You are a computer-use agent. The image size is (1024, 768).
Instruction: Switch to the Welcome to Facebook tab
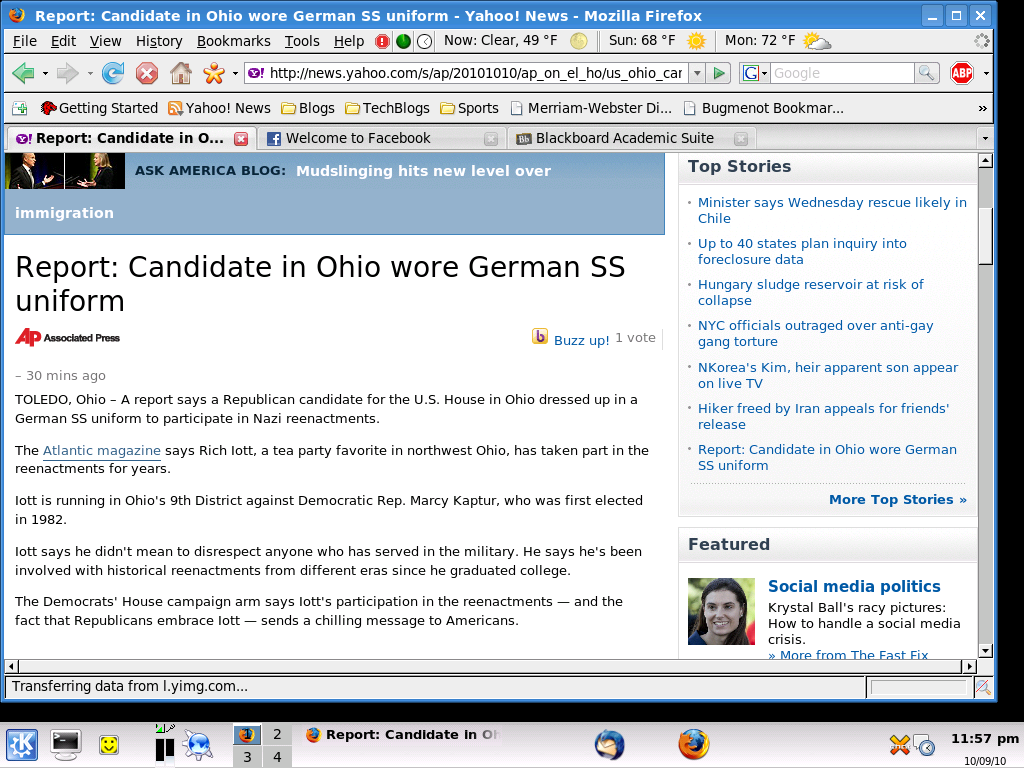tap(381, 138)
